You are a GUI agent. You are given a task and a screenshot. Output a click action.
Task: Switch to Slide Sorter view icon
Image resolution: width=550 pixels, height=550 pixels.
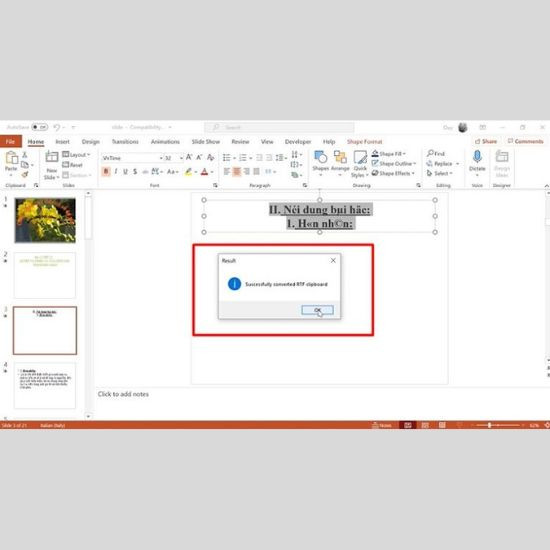click(x=425, y=425)
